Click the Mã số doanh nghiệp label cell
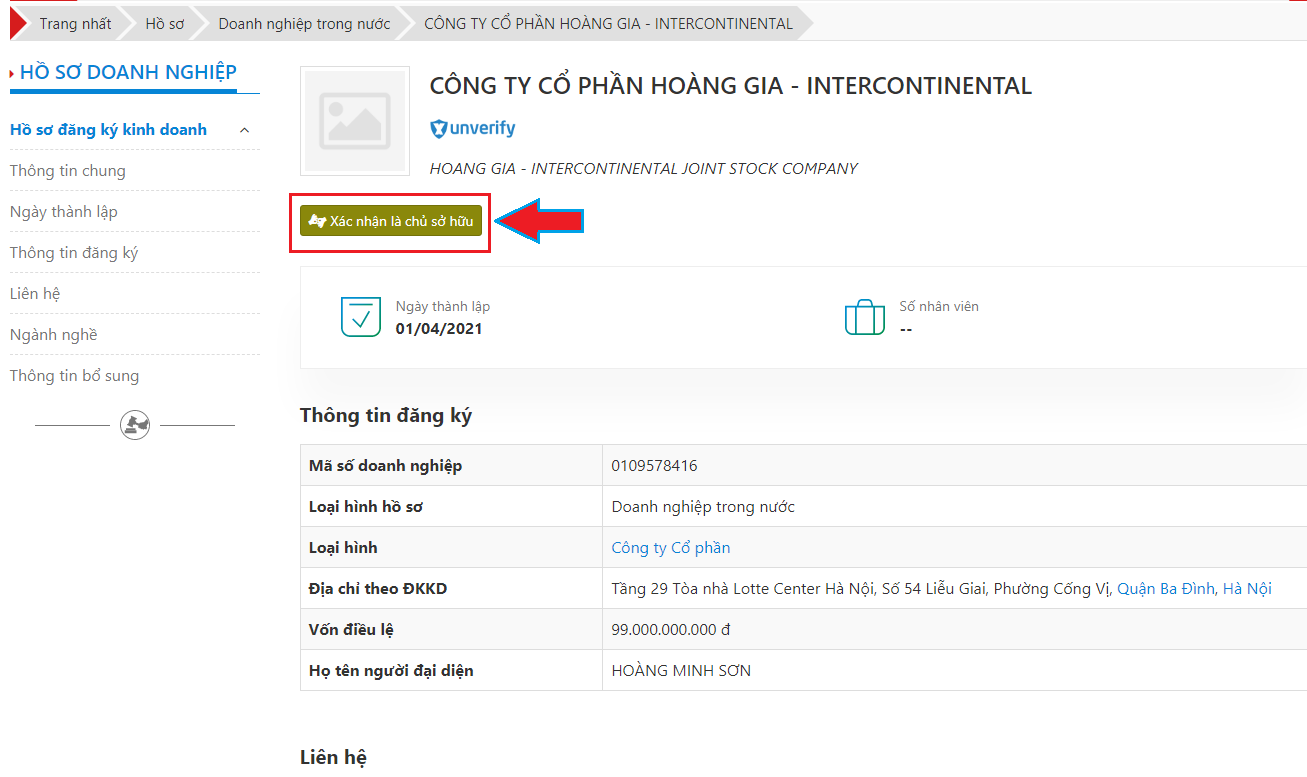The height and width of the screenshot is (777, 1307). coord(451,466)
